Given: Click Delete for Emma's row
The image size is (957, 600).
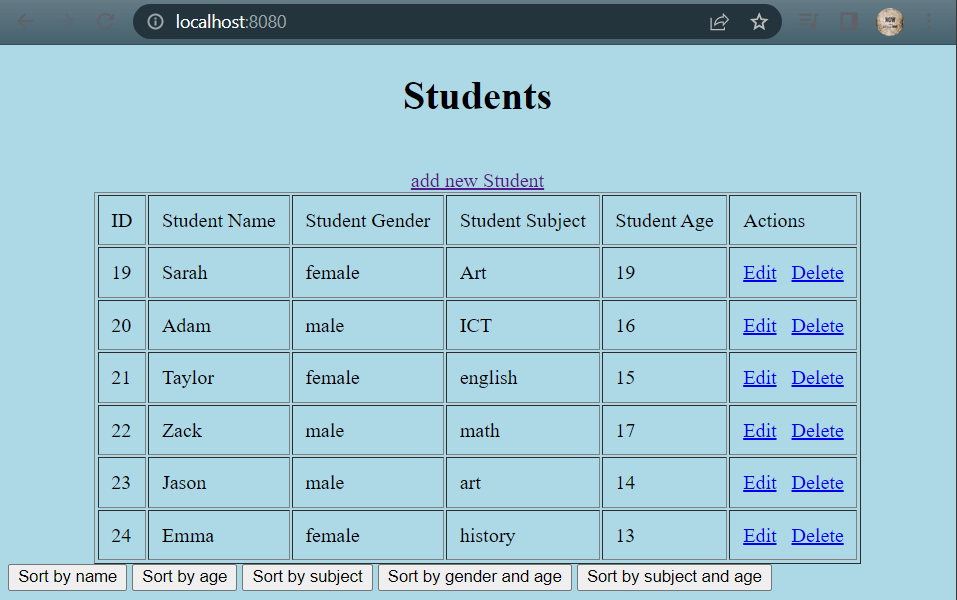Looking at the screenshot, I should pyautogui.click(x=817, y=535).
